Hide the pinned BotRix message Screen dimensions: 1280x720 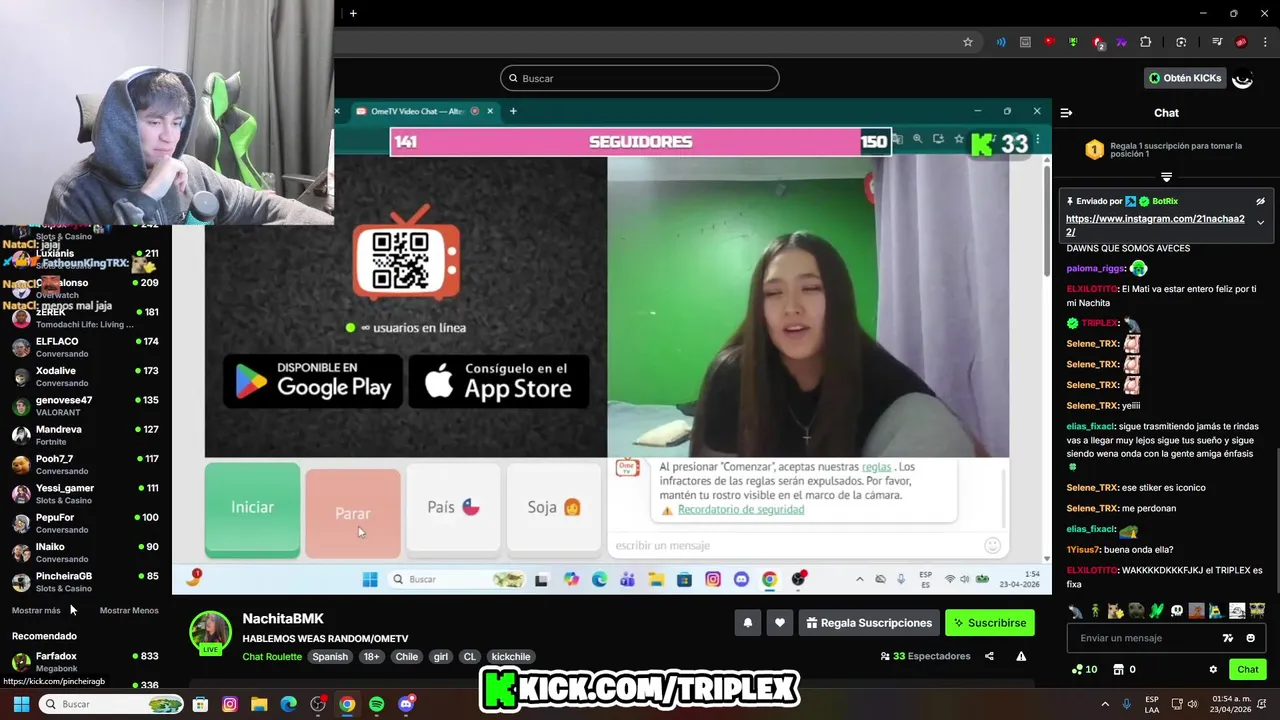[1260, 201]
